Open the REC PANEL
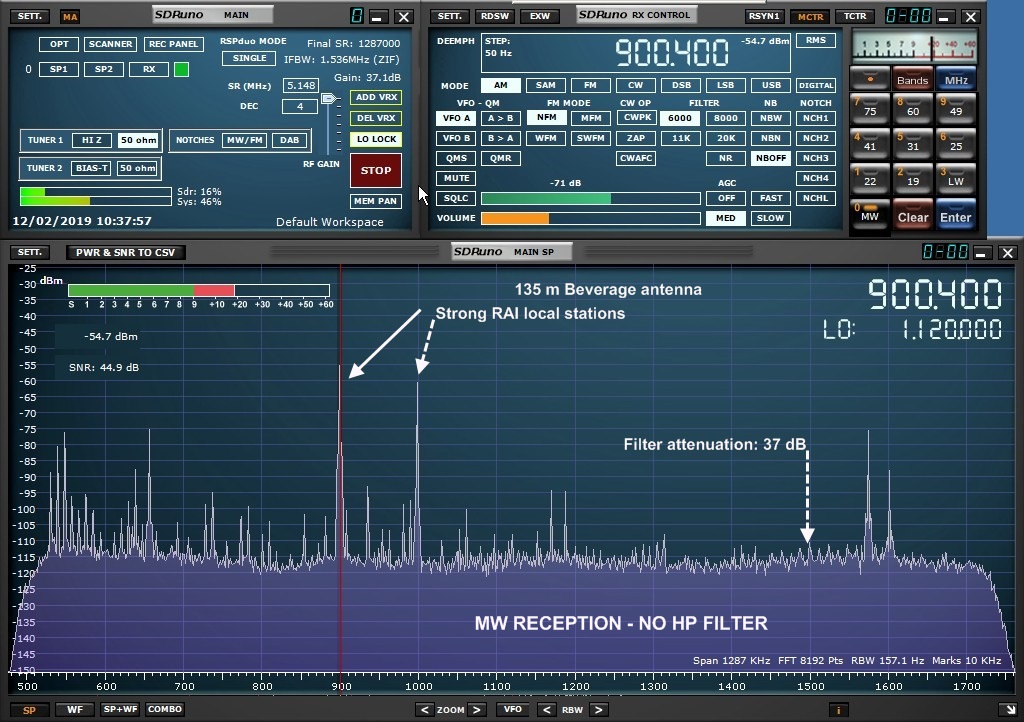The height and width of the screenshot is (722, 1024). coord(173,44)
